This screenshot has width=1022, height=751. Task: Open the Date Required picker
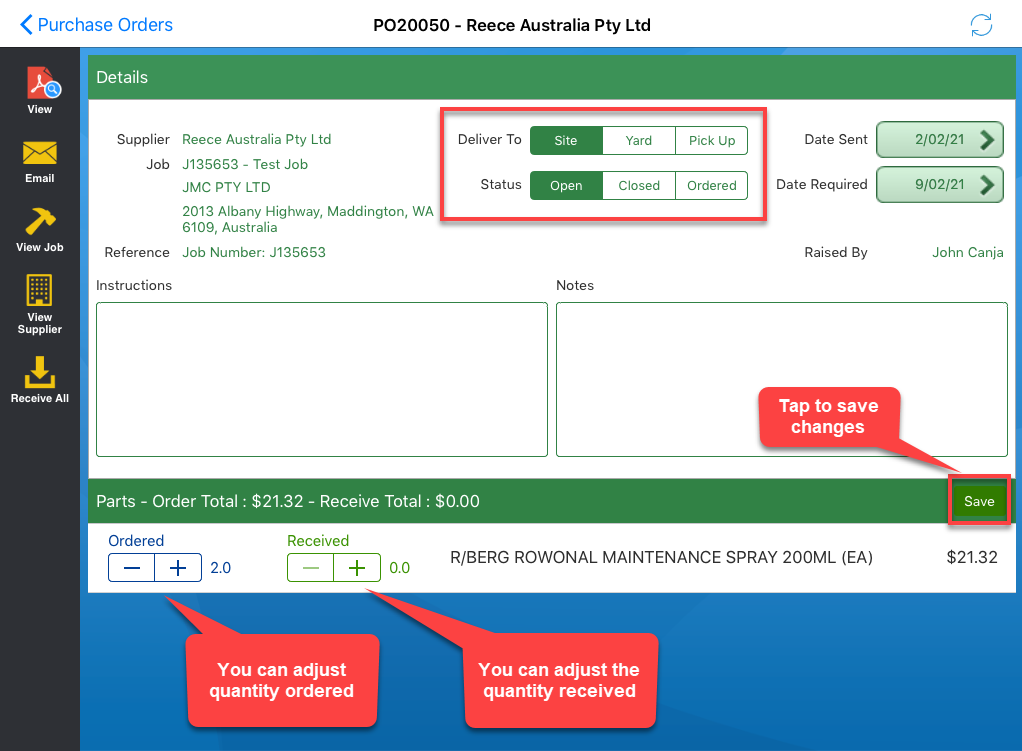[x=940, y=184]
